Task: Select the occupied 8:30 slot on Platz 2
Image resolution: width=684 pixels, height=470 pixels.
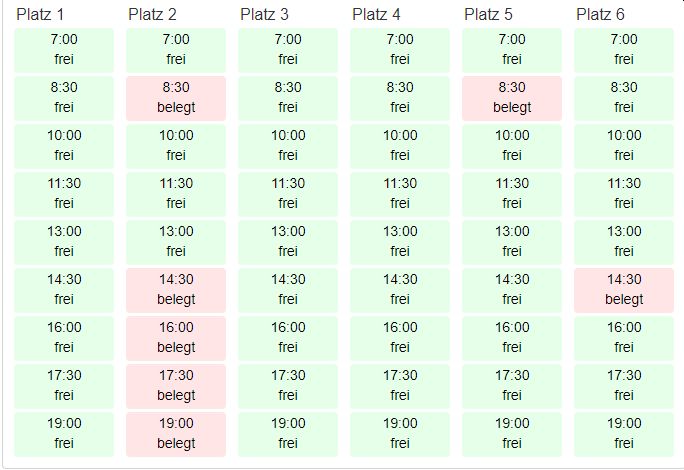Action: pos(176,98)
